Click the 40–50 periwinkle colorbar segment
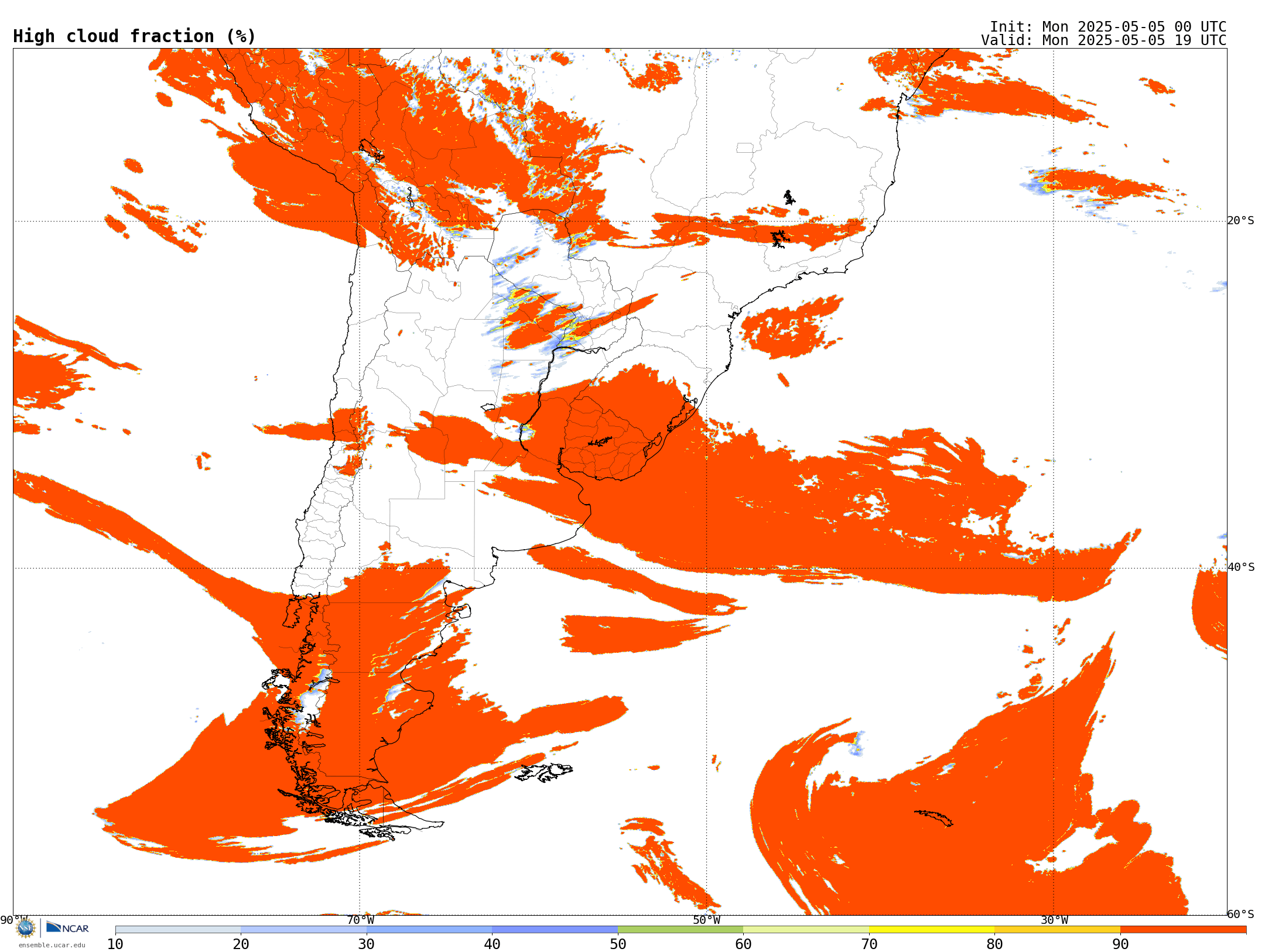1265x952 pixels. click(x=555, y=930)
